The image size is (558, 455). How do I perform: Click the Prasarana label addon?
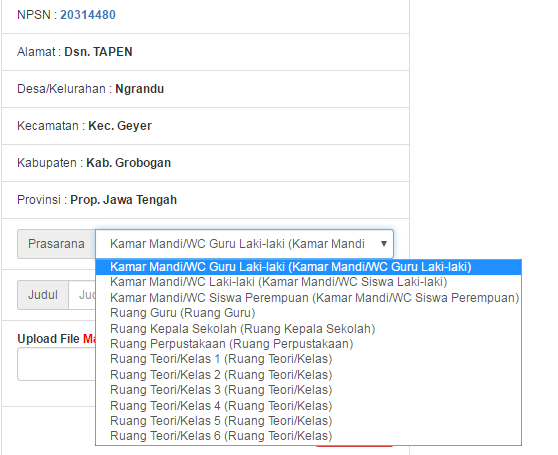(56, 244)
